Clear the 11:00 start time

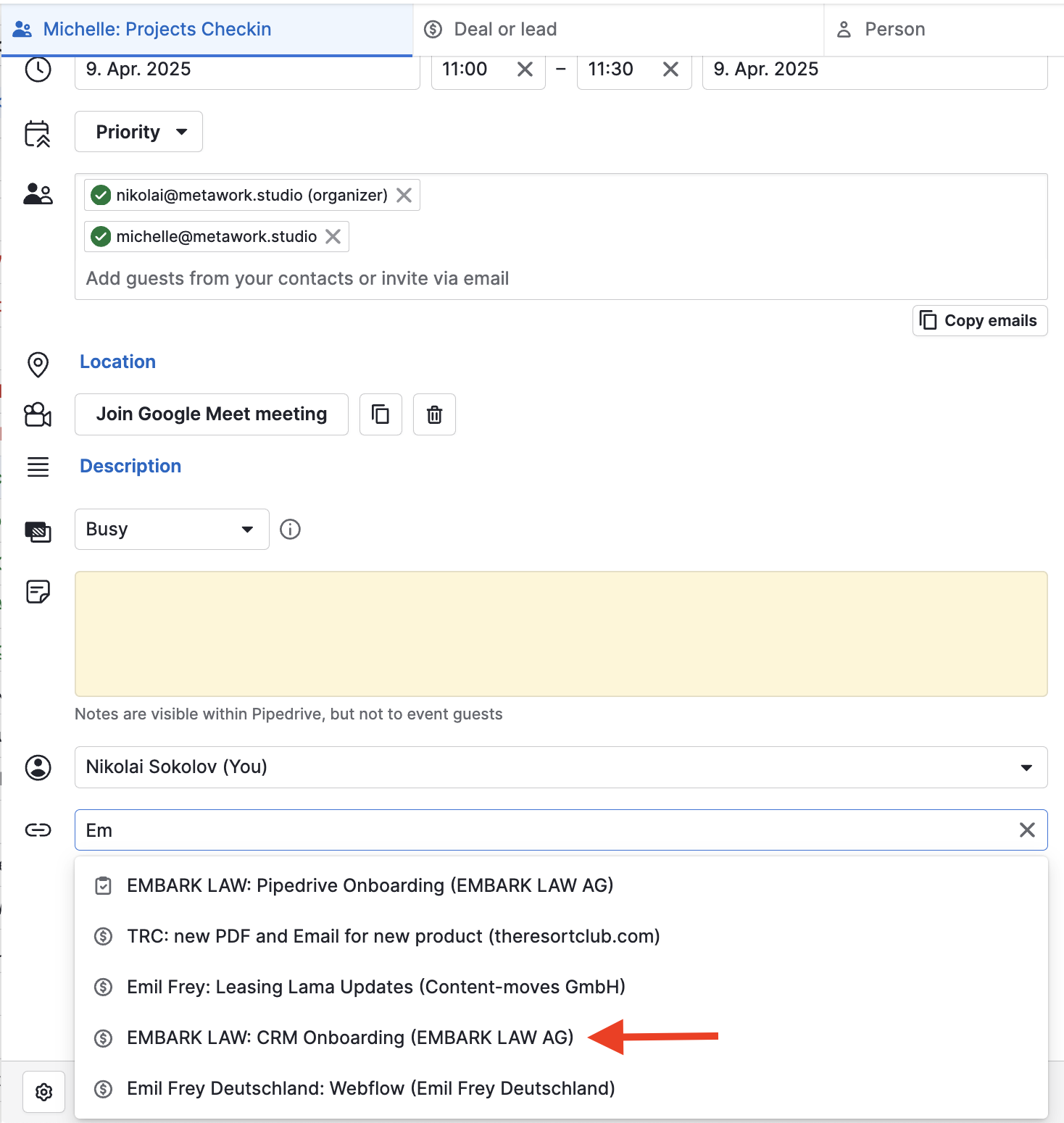click(525, 70)
